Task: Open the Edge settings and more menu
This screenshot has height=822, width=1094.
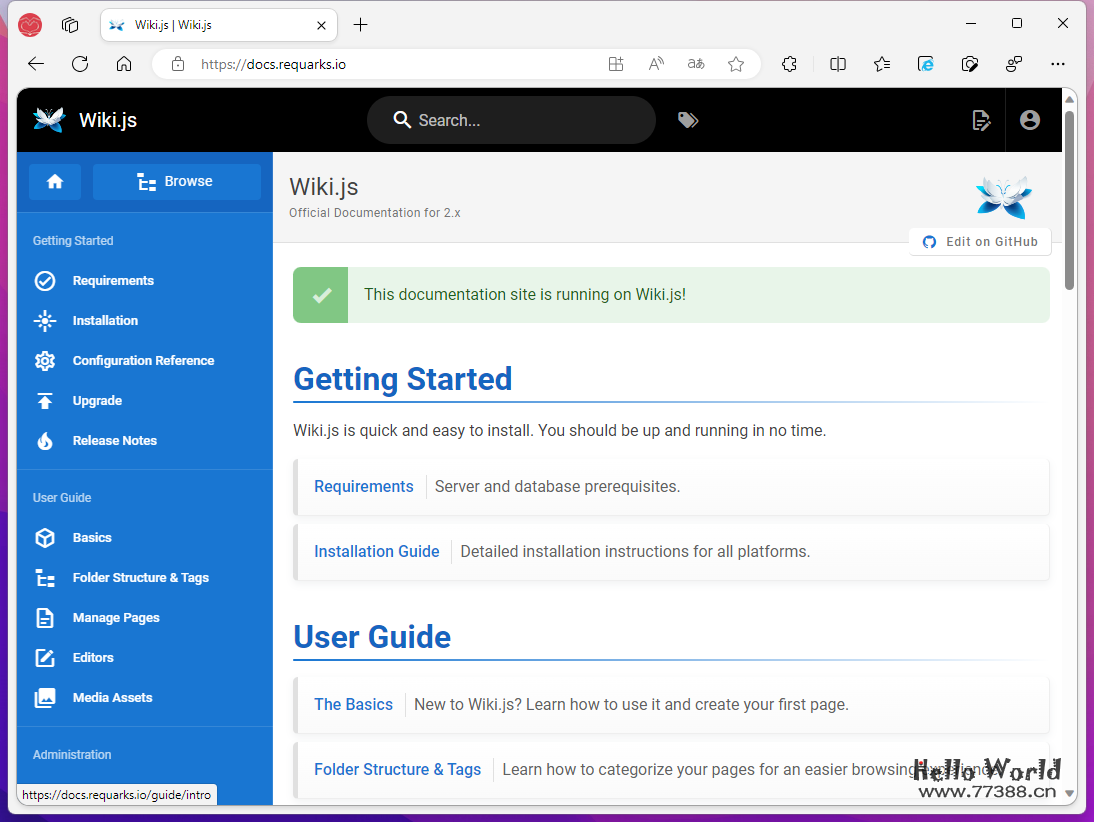Action: point(1058,64)
